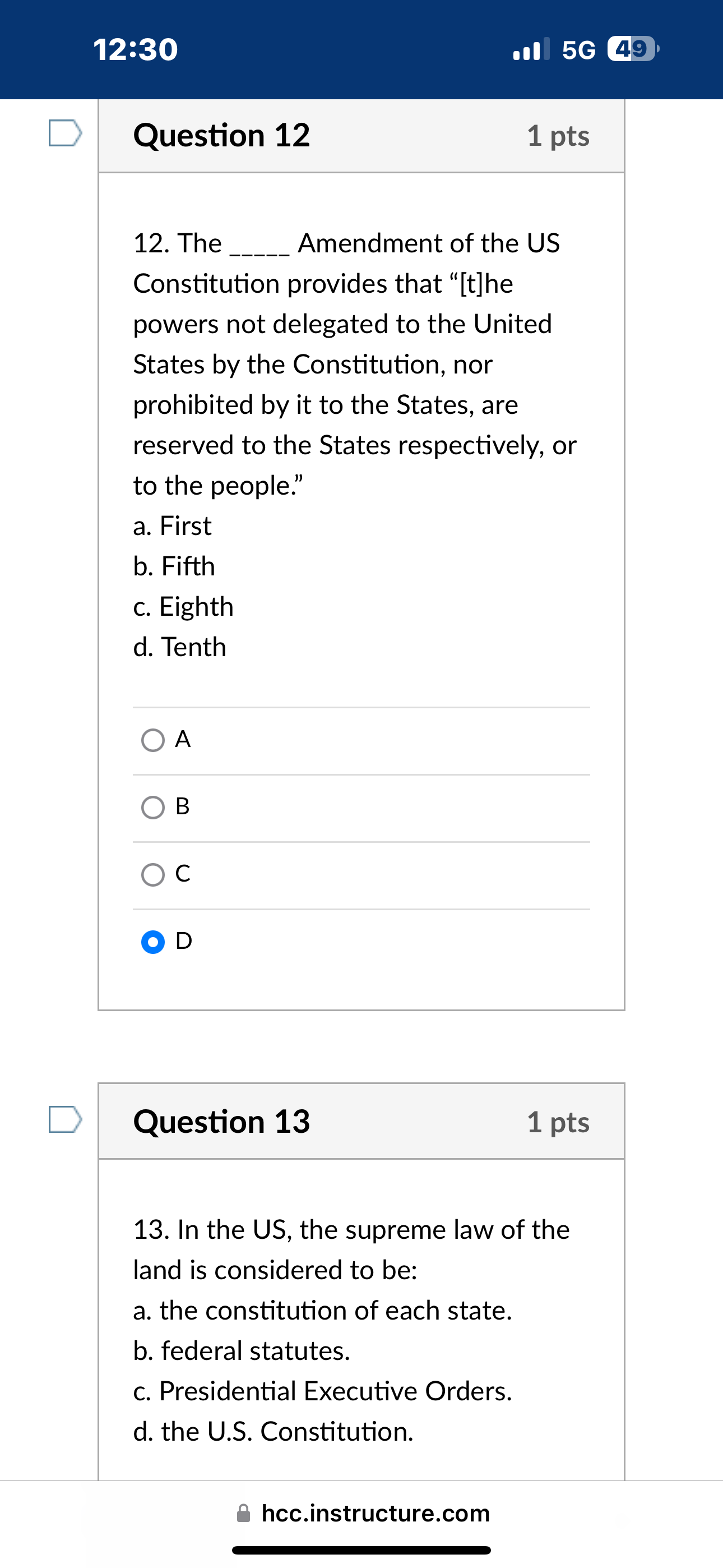
Task: Tap the 1 pts label on Question 12
Action: (x=558, y=136)
